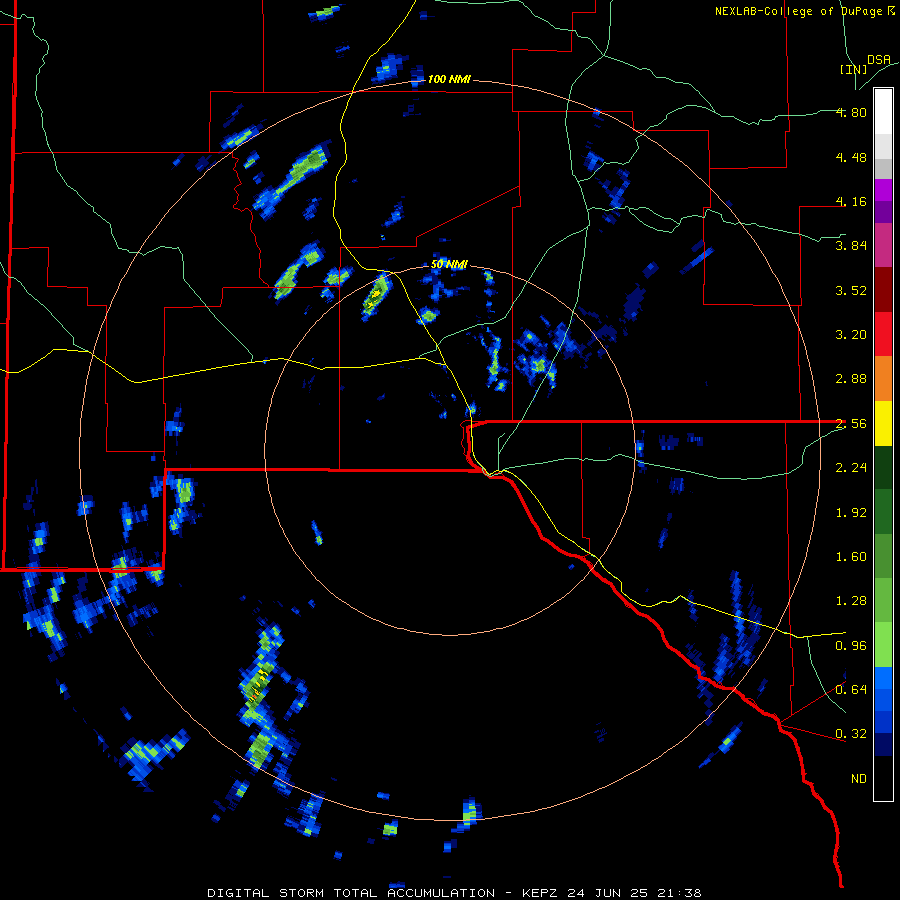Click the 2.24 legend value
The width and height of the screenshot is (900, 900).
click(851, 468)
